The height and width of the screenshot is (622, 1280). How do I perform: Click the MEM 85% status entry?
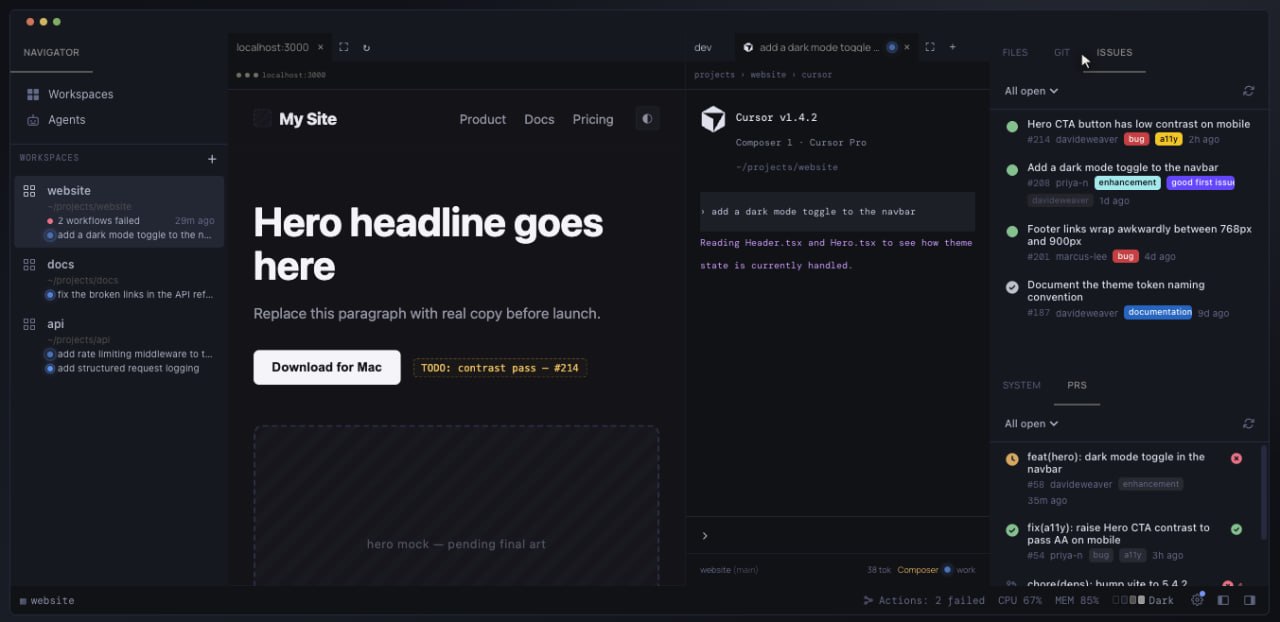click(x=1076, y=600)
